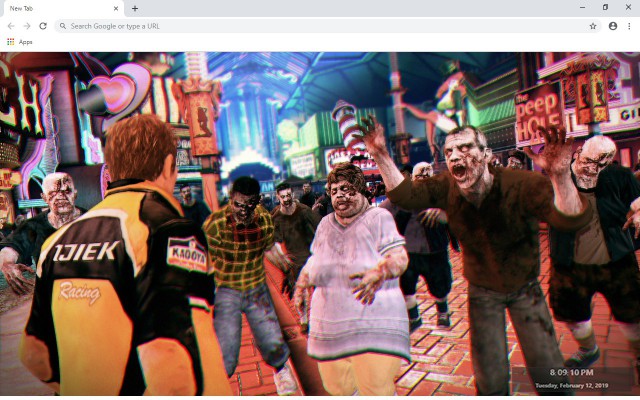Click the Apps bookmark label
640x400 pixels.
pyautogui.click(x=25, y=42)
